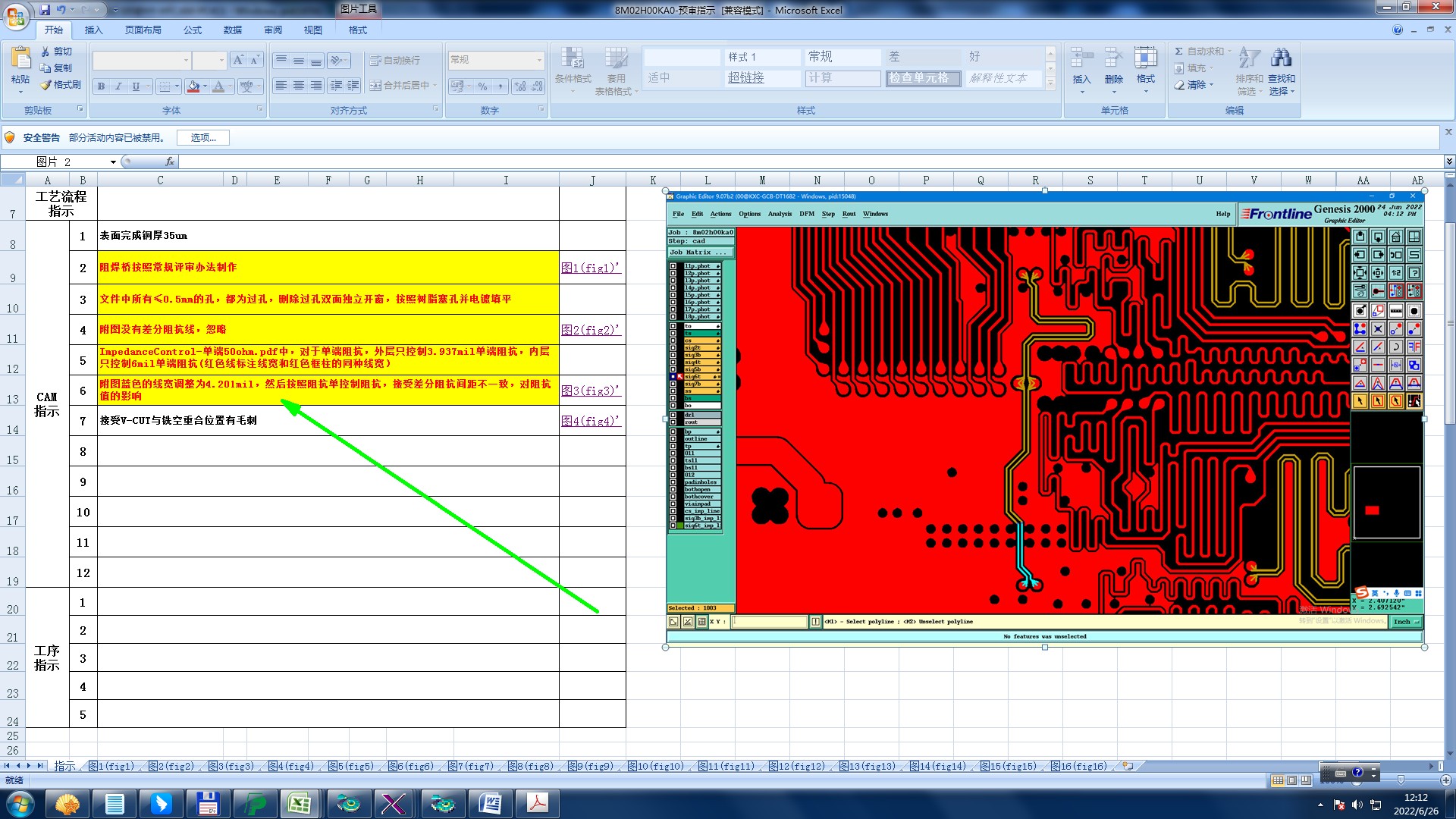The height and width of the screenshot is (819, 1456).
Task: Open the Paste (粘贴) dropdown arrow
Action: [20, 93]
